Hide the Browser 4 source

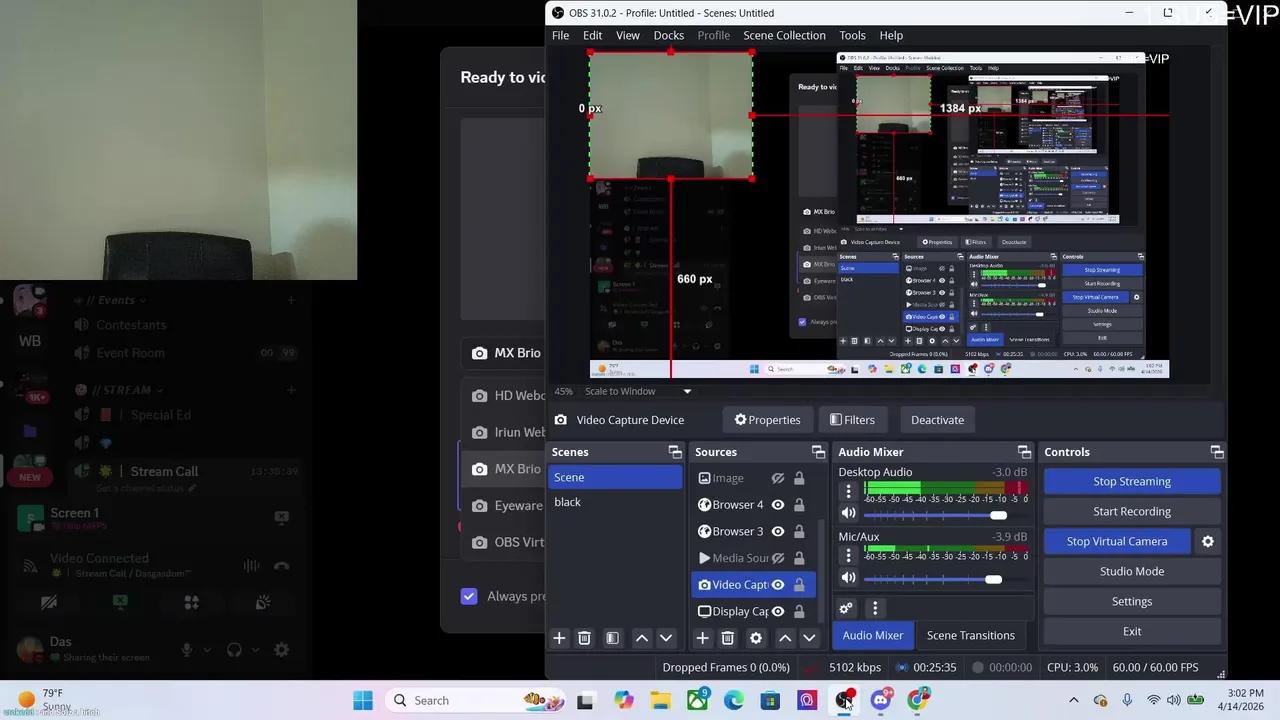777,505
